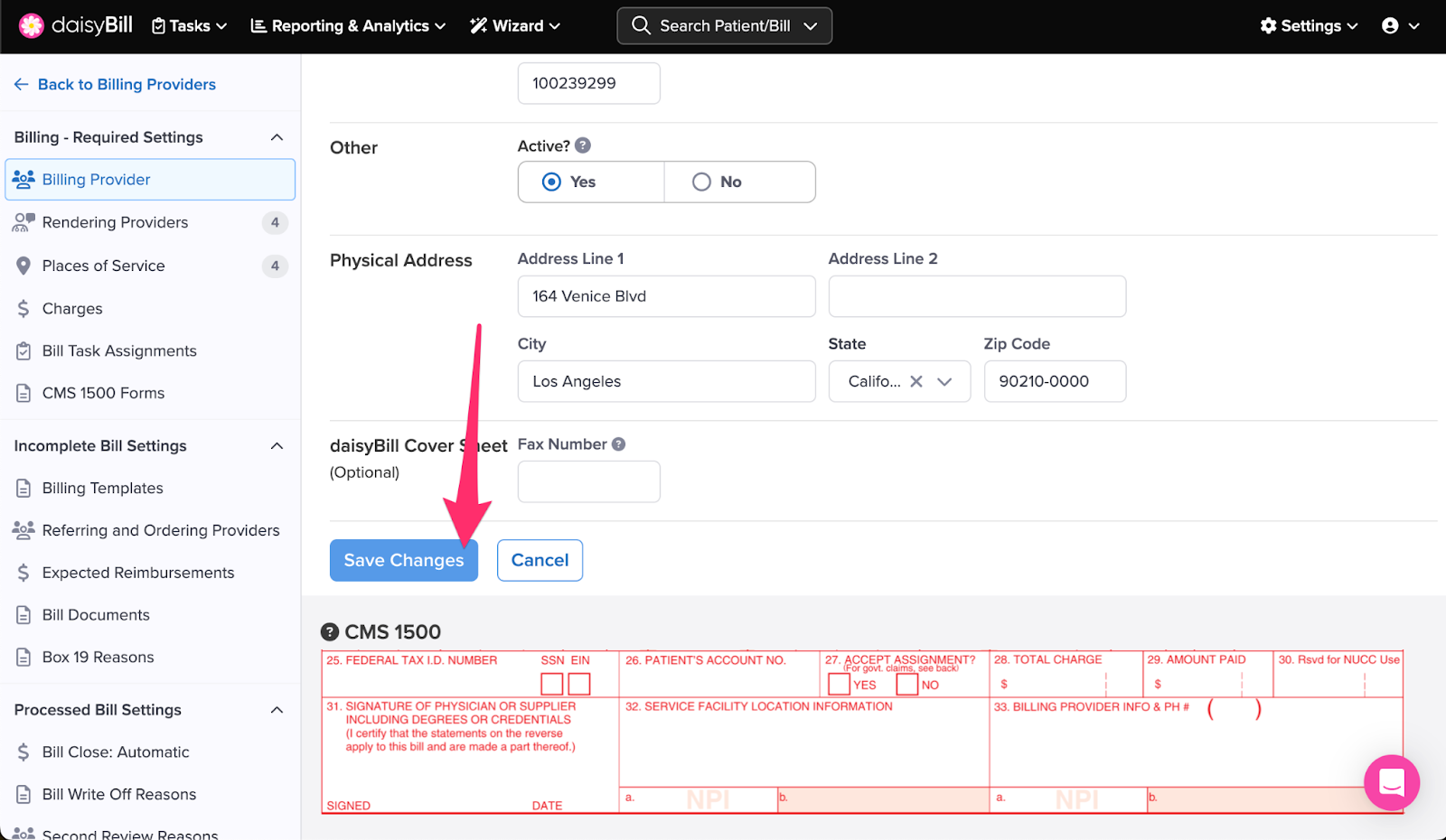Check the YES box under Accept Assignment
This screenshot has width=1446, height=840.
click(x=839, y=685)
